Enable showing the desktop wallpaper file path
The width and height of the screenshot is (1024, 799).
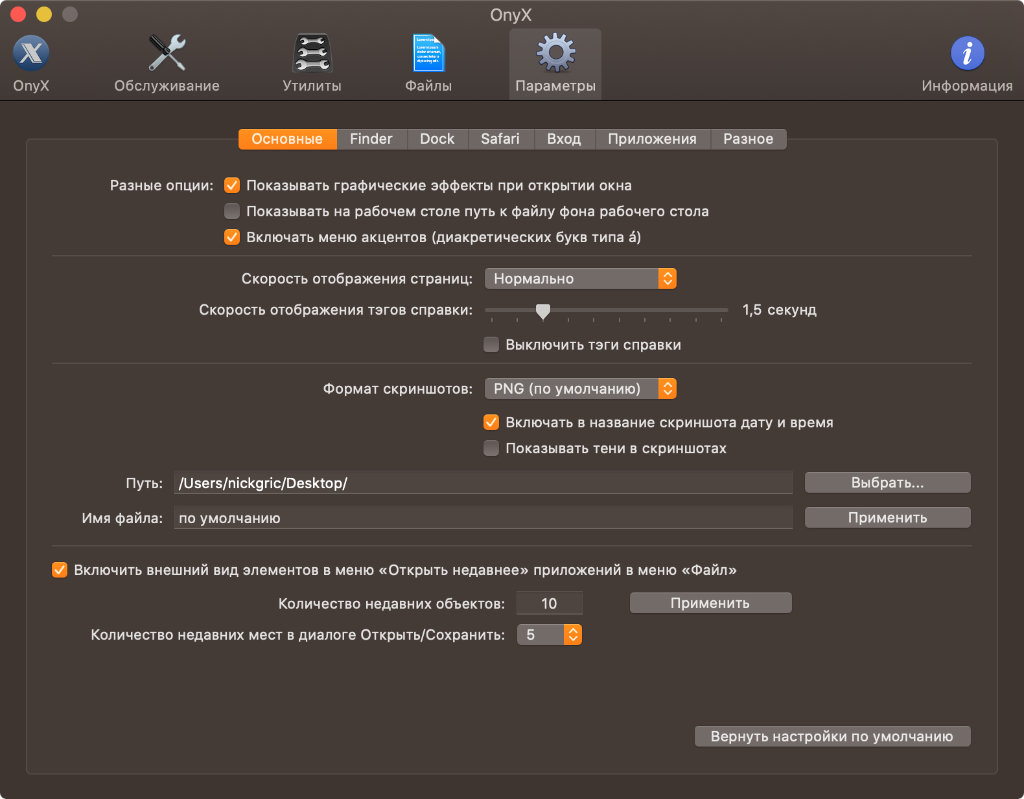tap(232, 211)
